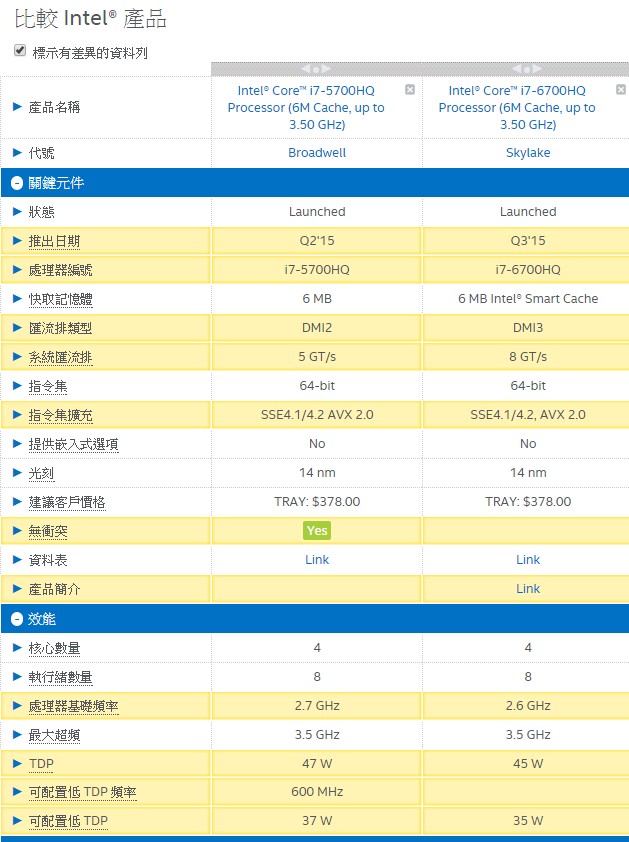The image size is (629, 842).
Task: Select the DMI3 bus type cell
Action: 528,328
